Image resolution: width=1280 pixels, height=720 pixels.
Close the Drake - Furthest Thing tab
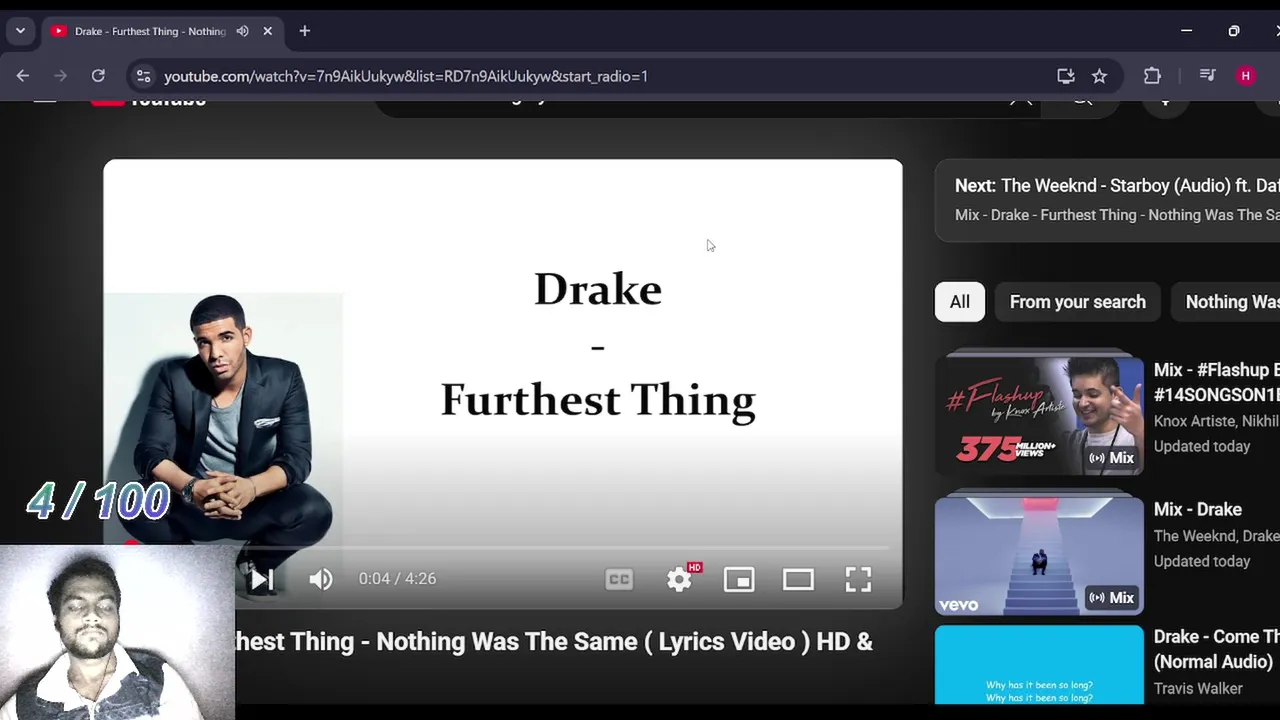tap(267, 31)
